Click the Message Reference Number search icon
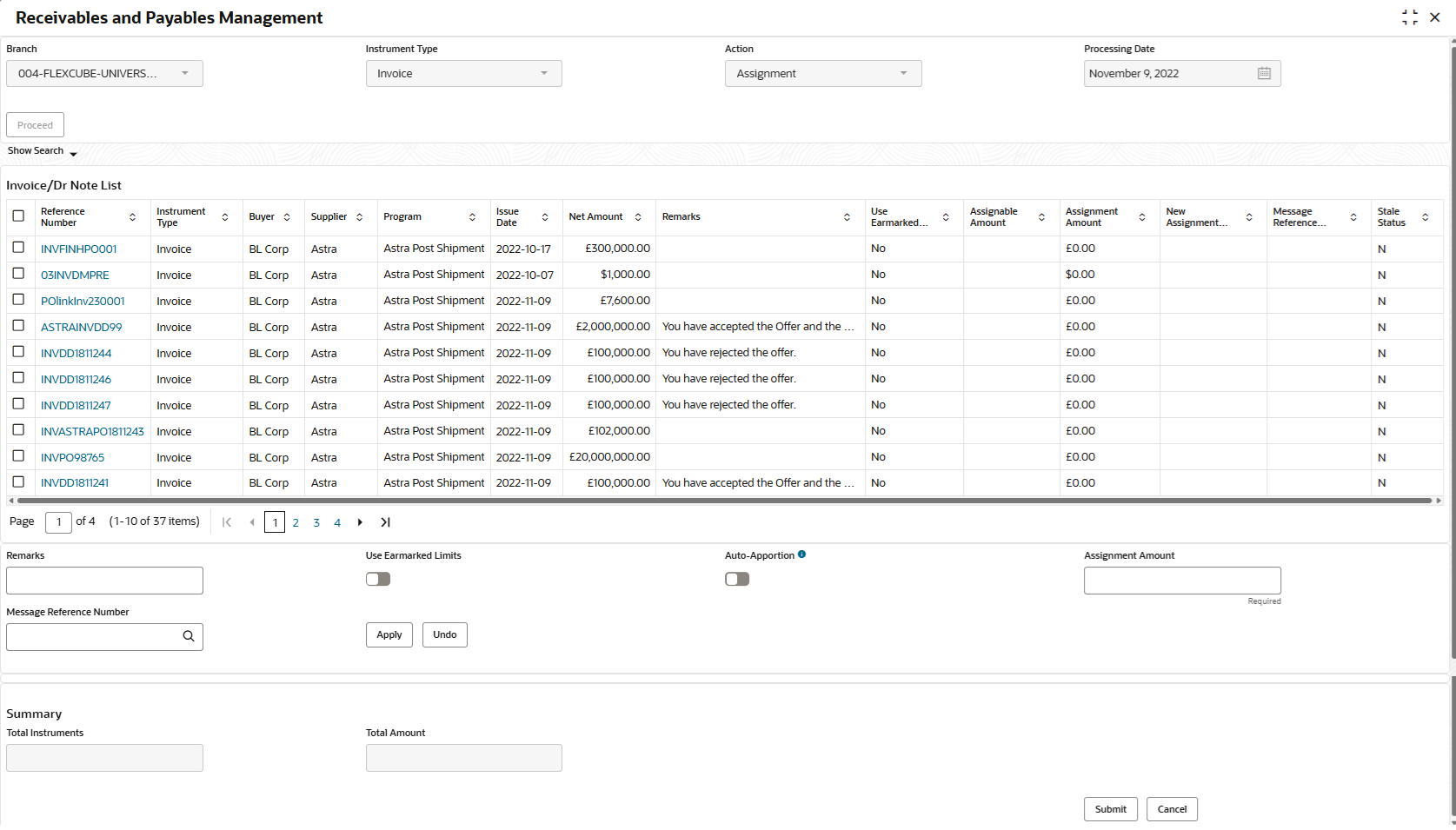Screen dimensions: 1456x830 [x=189, y=636]
